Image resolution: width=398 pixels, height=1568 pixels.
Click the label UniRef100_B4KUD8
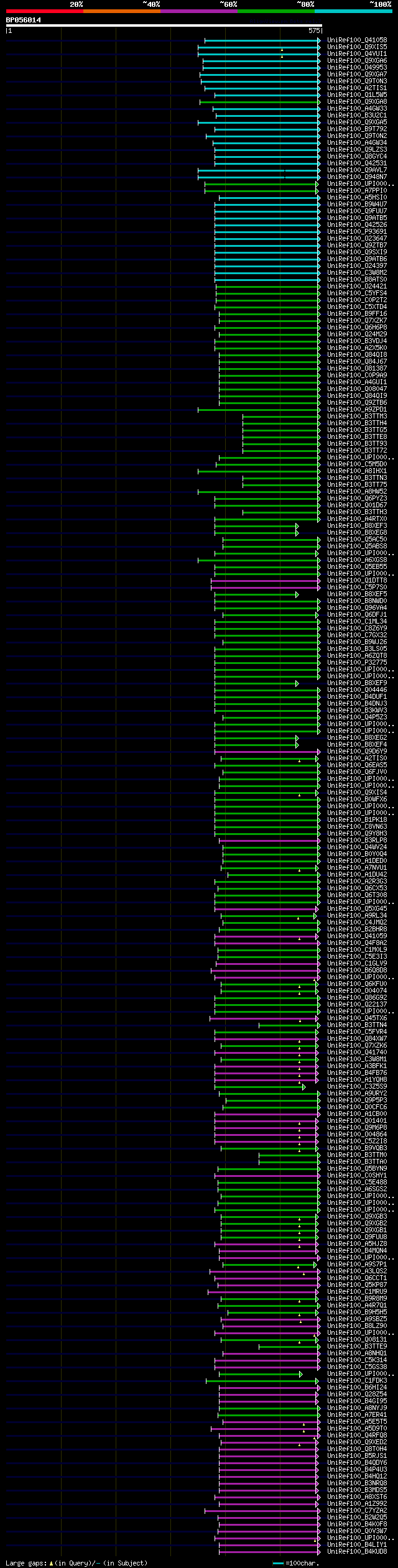[357, 1552]
